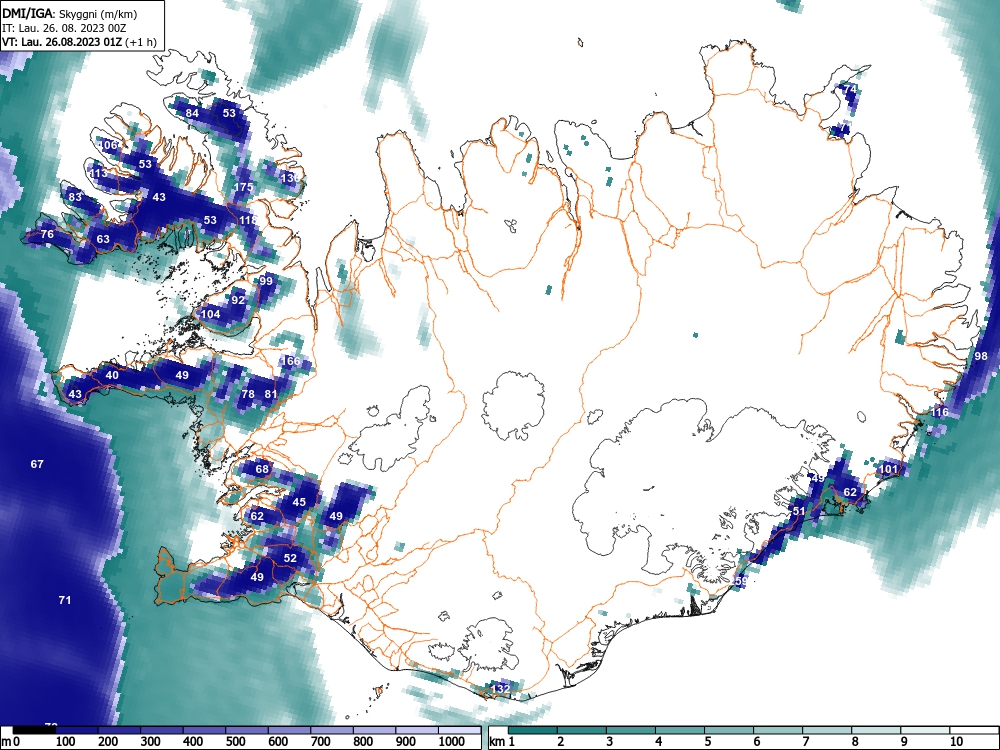
Task: Click the '3' tick on km legend
Action: click(x=609, y=741)
